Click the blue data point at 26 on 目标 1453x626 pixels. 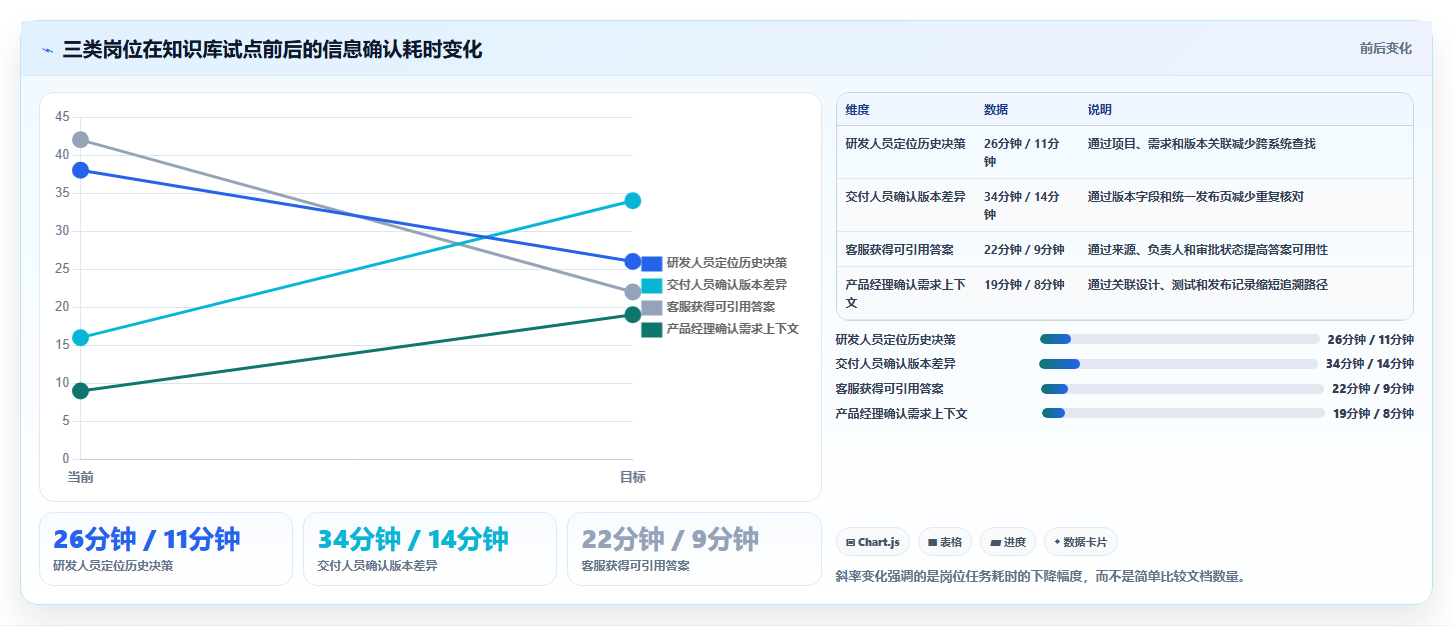click(x=632, y=262)
